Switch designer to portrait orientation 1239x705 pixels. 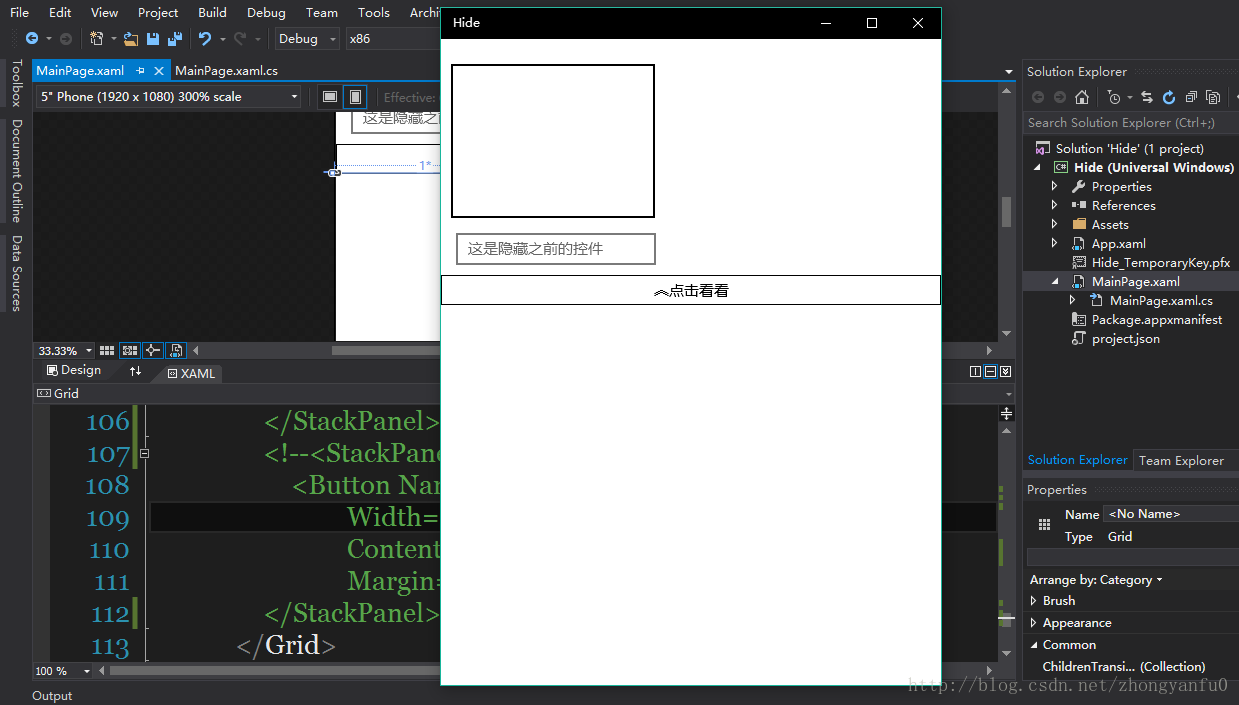click(x=354, y=97)
